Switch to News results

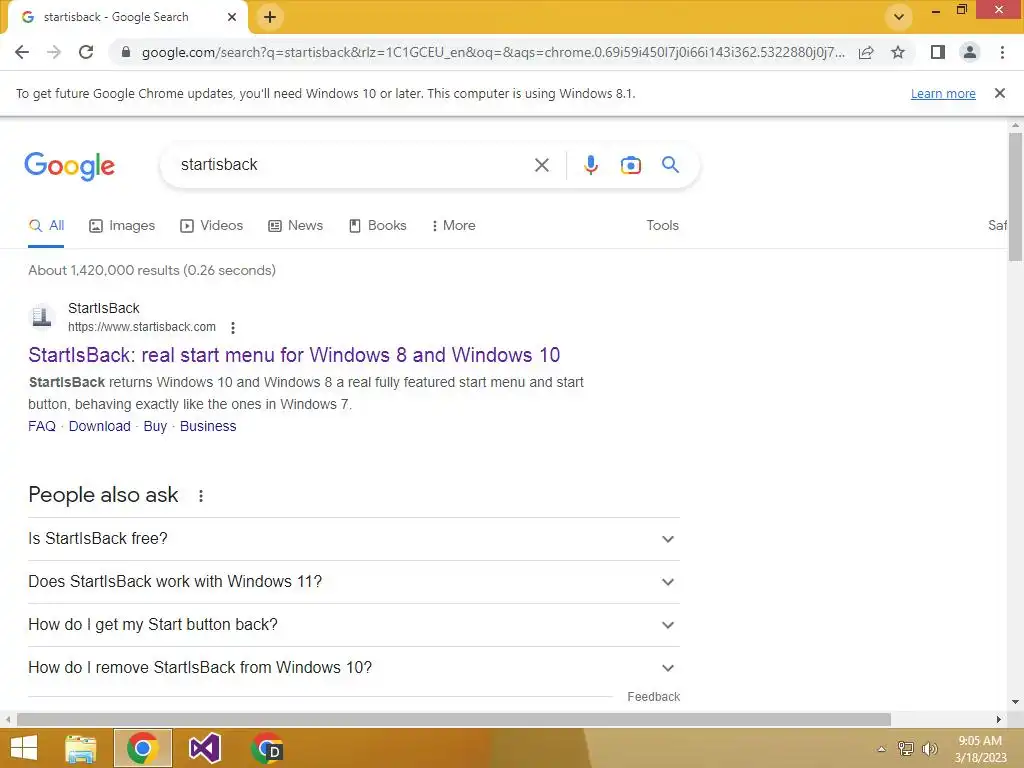[295, 225]
